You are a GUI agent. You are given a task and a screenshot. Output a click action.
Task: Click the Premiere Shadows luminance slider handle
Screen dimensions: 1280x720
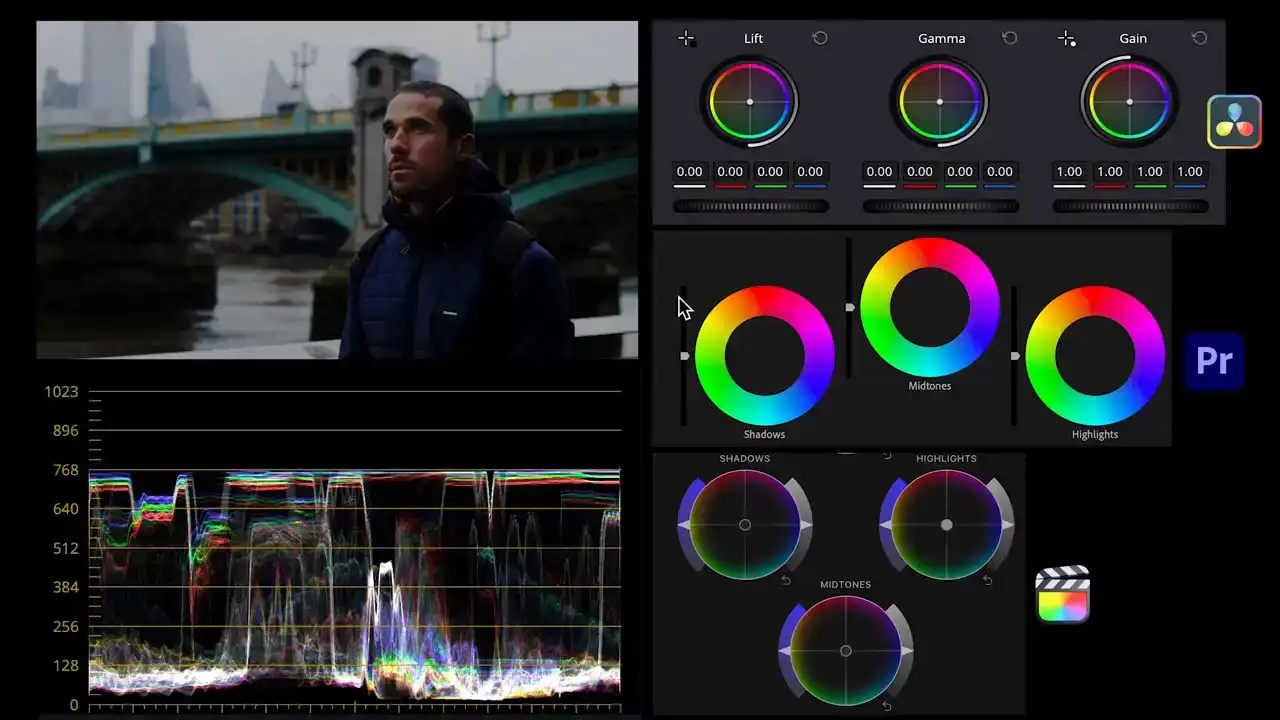(x=685, y=356)
